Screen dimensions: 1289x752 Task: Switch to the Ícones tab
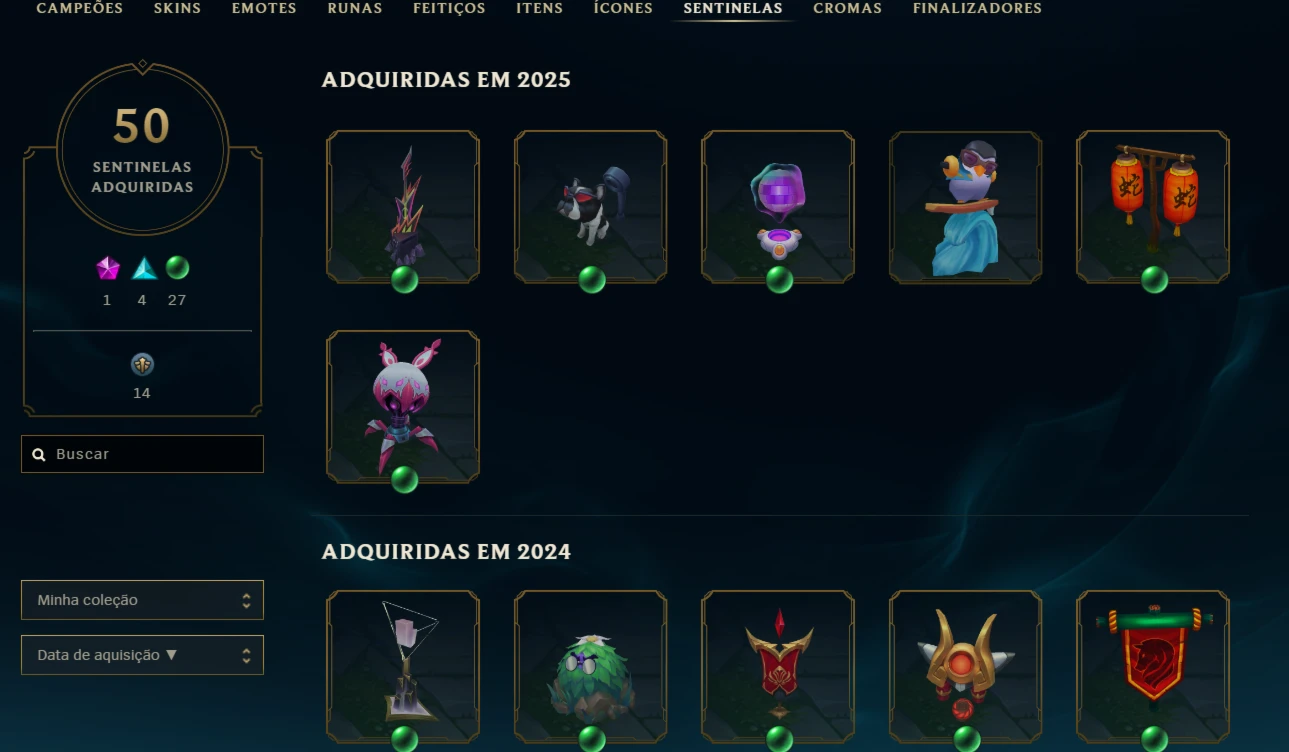[623, 8]
